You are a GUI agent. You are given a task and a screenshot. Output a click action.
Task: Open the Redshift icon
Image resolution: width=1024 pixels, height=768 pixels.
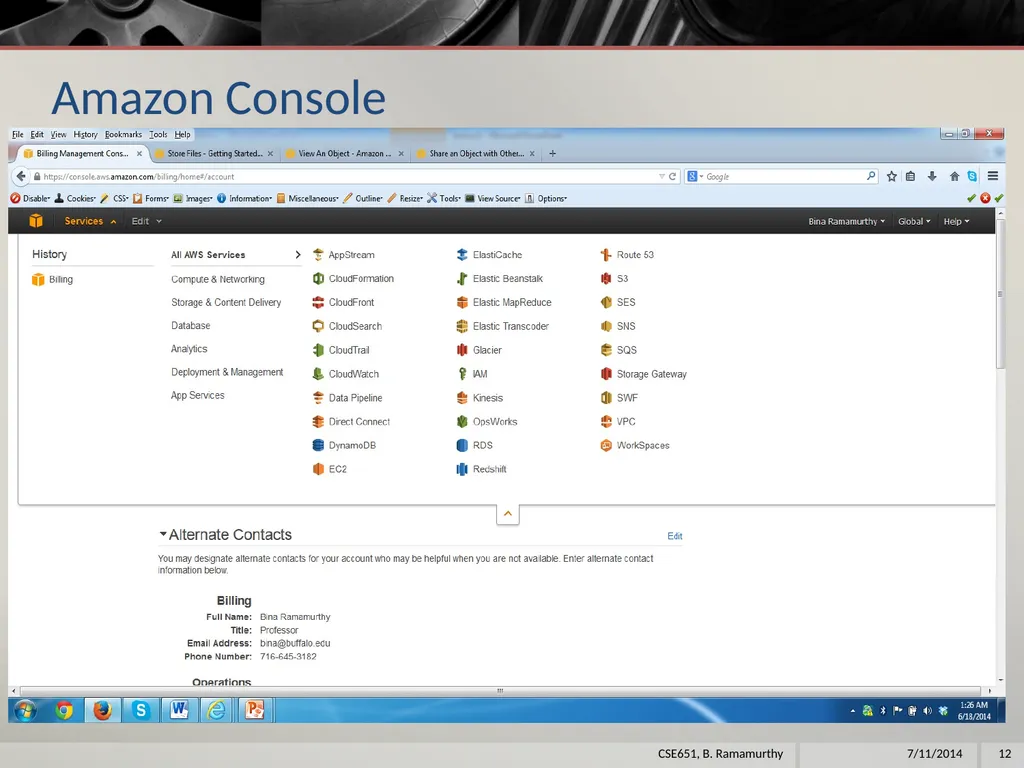pyautogui.click(x=462, y=469)
